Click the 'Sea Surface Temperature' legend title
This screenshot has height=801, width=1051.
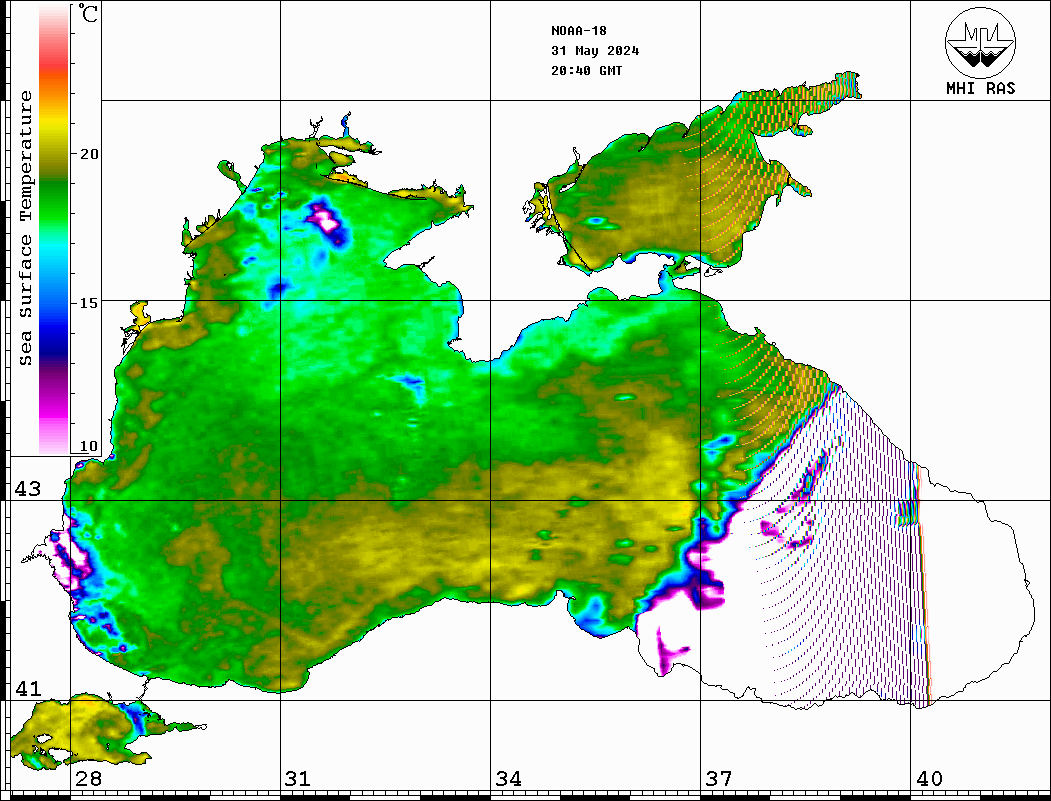point(25,228)
